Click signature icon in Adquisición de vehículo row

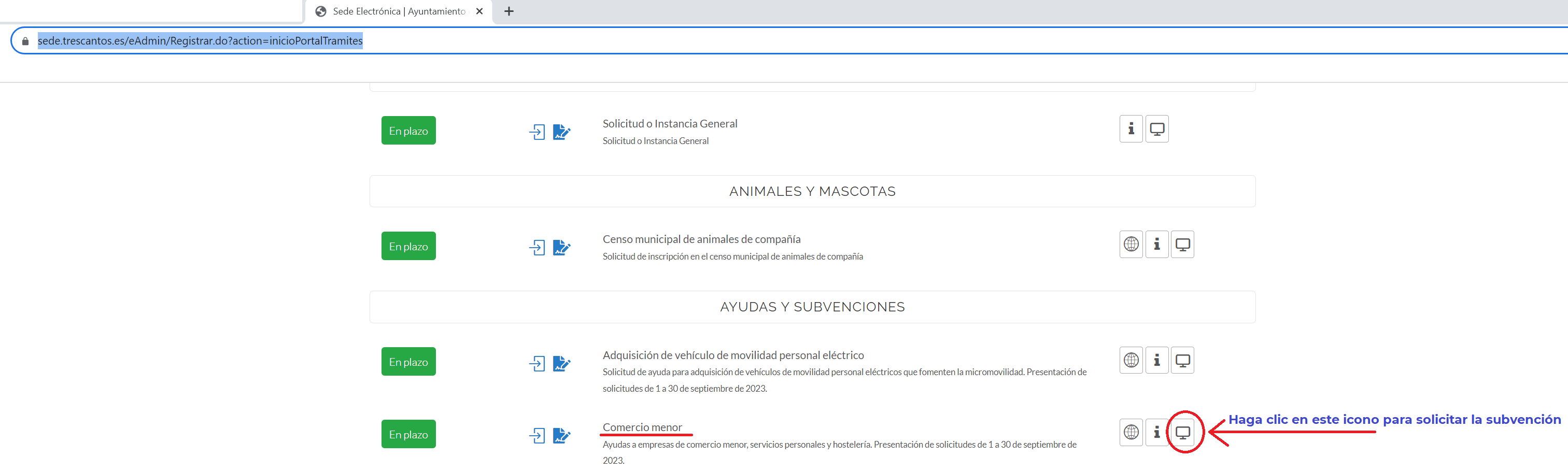pyautogui.click(x=561, y=363)
